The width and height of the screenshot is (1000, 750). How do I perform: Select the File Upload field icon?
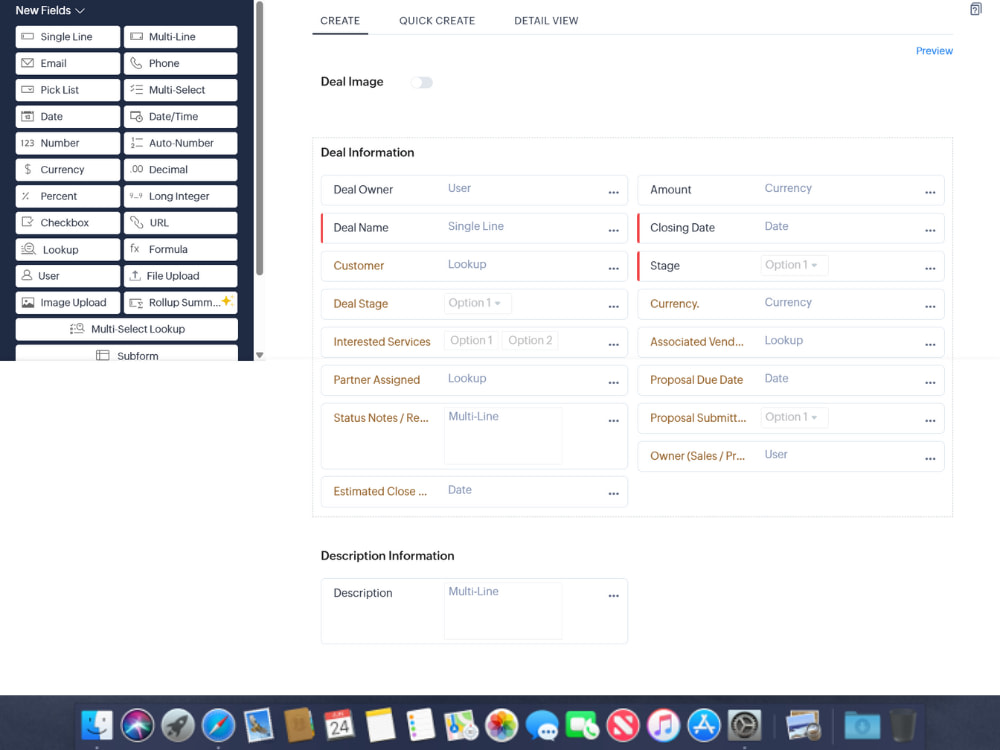135,276
